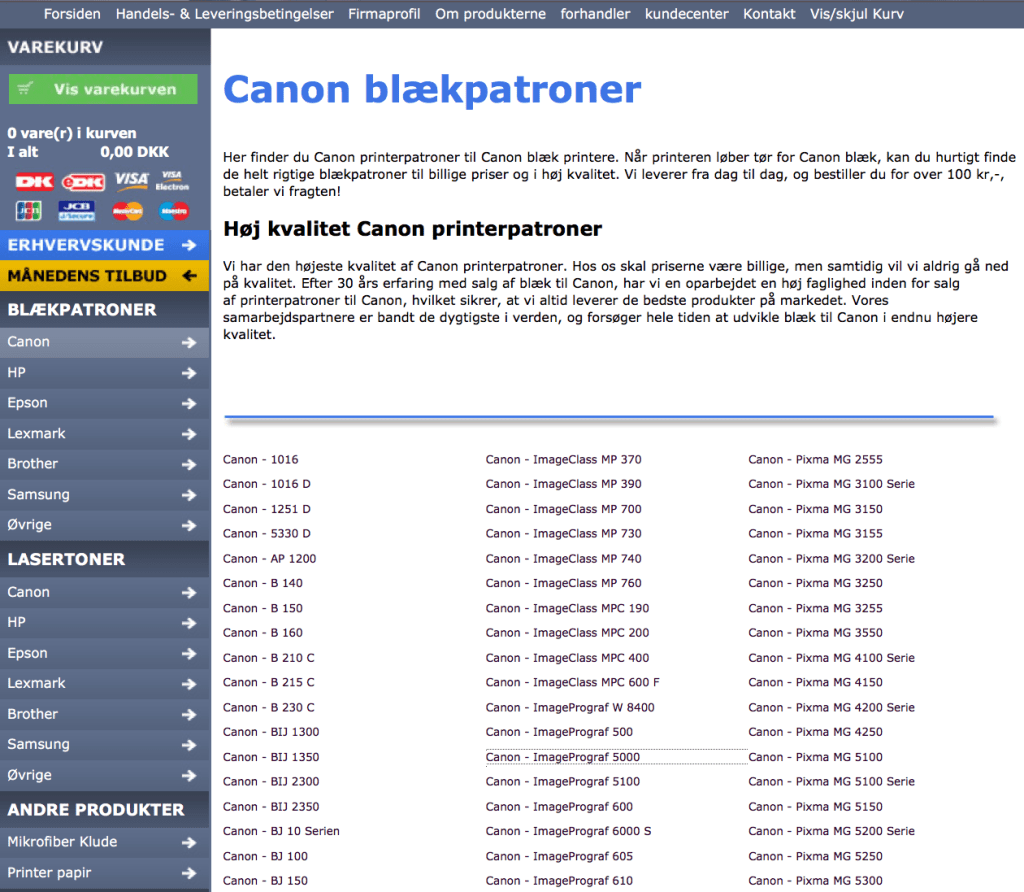Click the arrow beside ERHVERVSKUNDE
Viewport: 1024px width, 892px height.
[189, 245]
